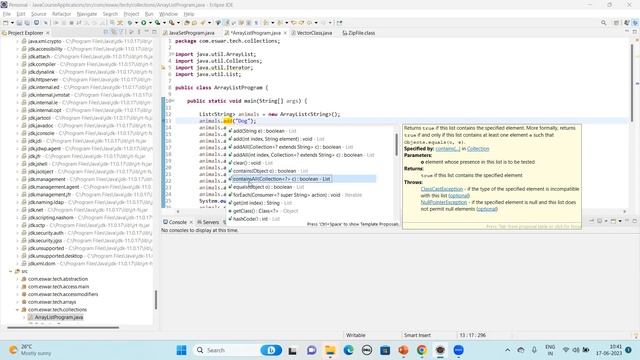Screen dimensions: 640x360
Task: Open Windows Start menu
Action: tap(181, 350)
